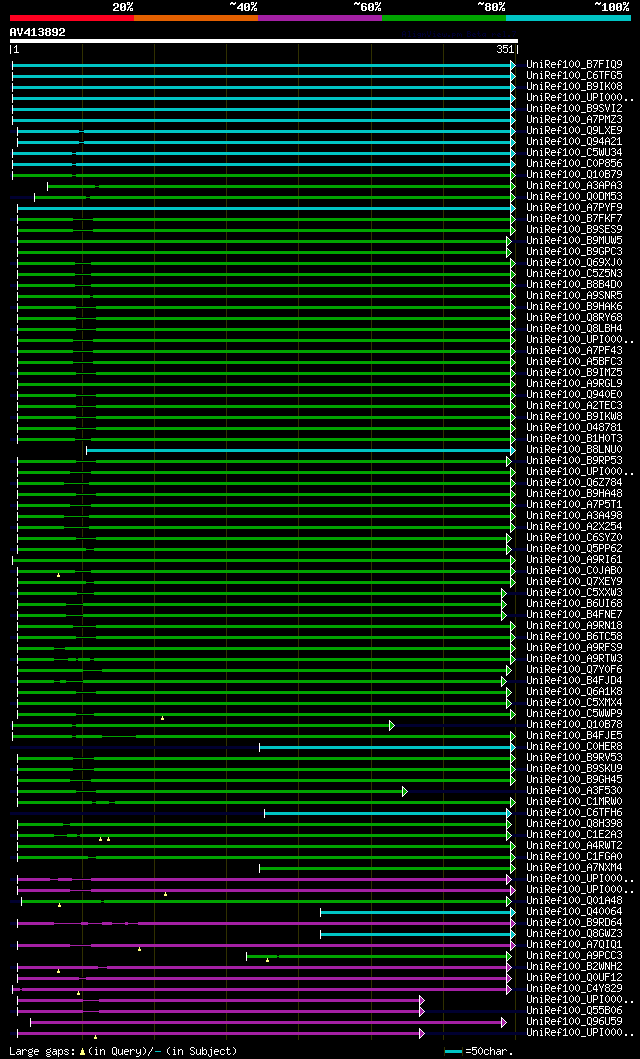Click the orange ~40% identity legend segment
The height and width of the screenshot is (1059, 640).
pos(196,17)
